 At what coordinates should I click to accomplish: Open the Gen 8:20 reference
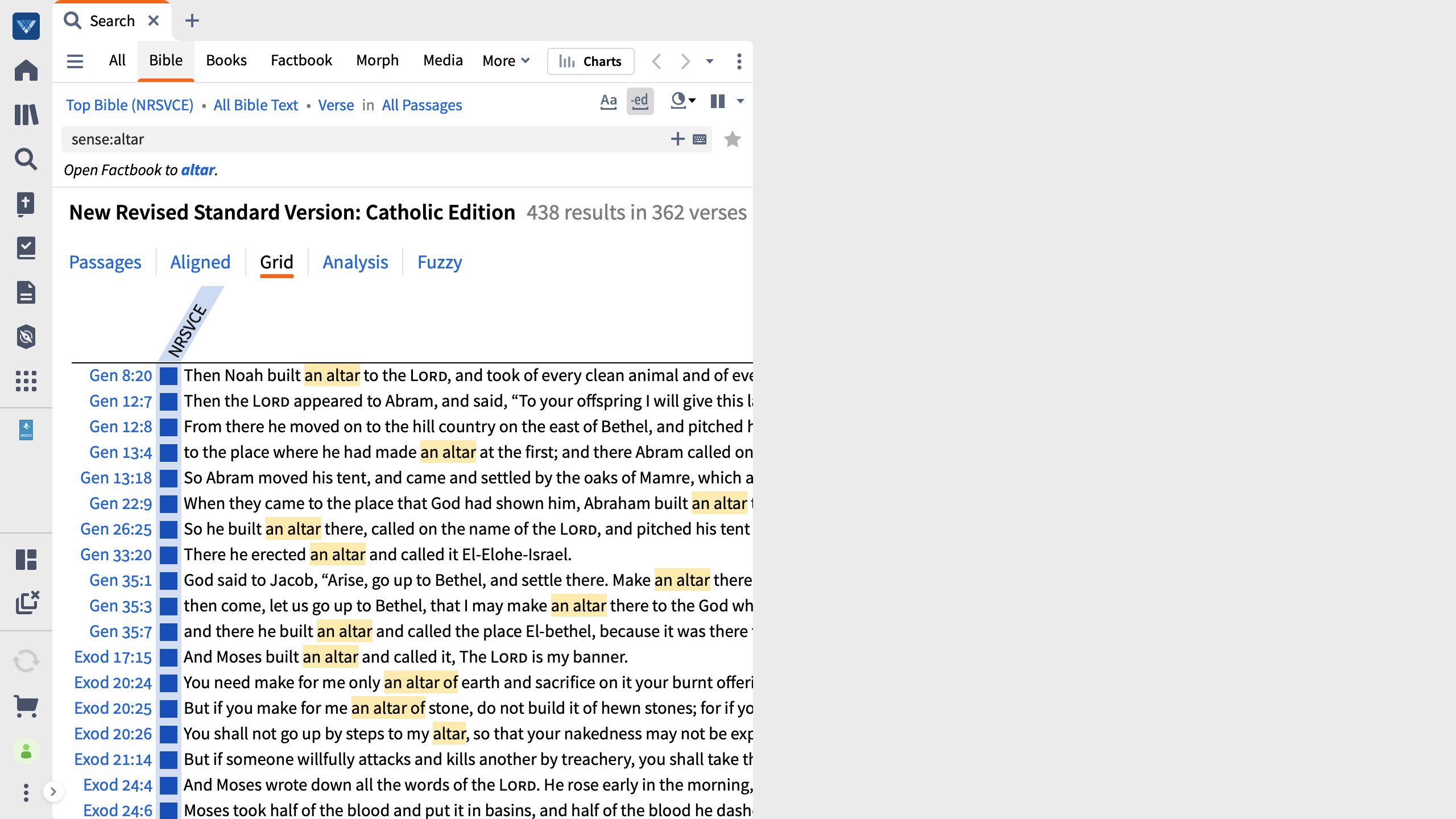[121, 375]
